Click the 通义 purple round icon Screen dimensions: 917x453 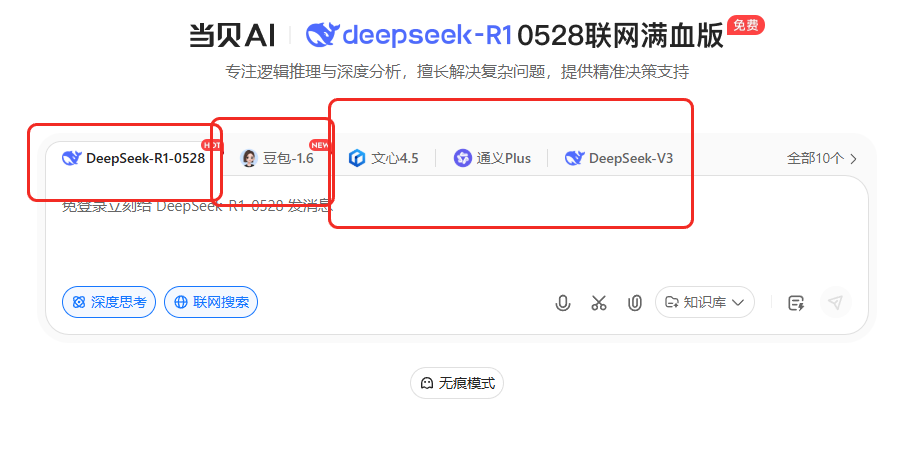point(463,158)
